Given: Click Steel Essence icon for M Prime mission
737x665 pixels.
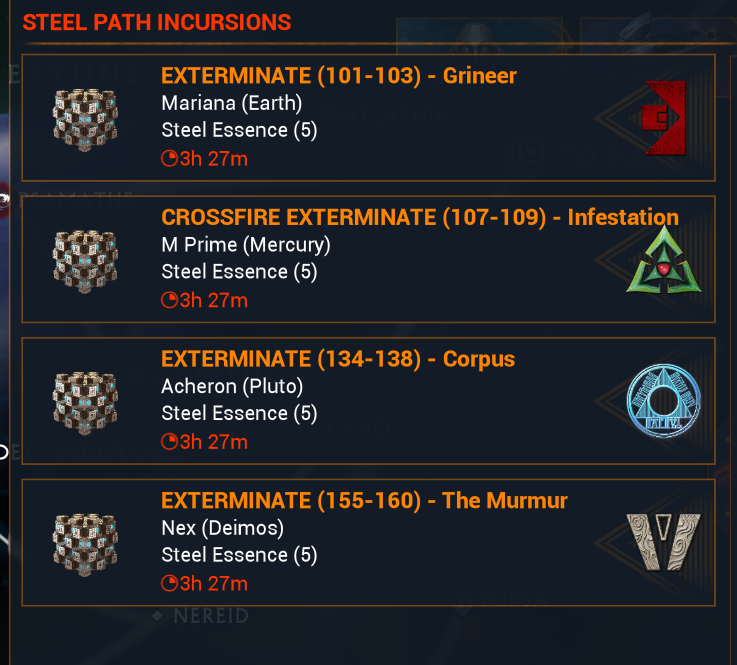Looking at the screenshot, I should coord(85,261).
